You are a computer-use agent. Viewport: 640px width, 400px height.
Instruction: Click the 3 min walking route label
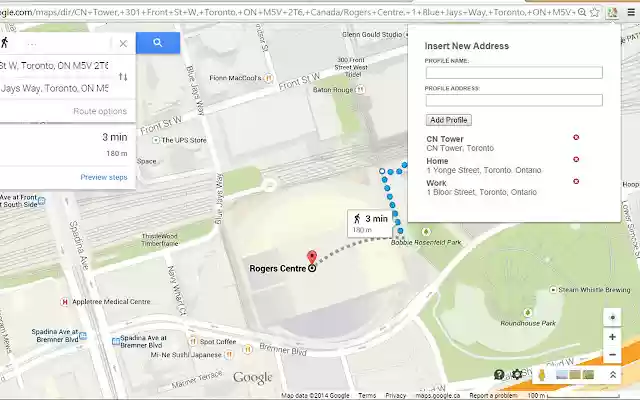(370, 223)
